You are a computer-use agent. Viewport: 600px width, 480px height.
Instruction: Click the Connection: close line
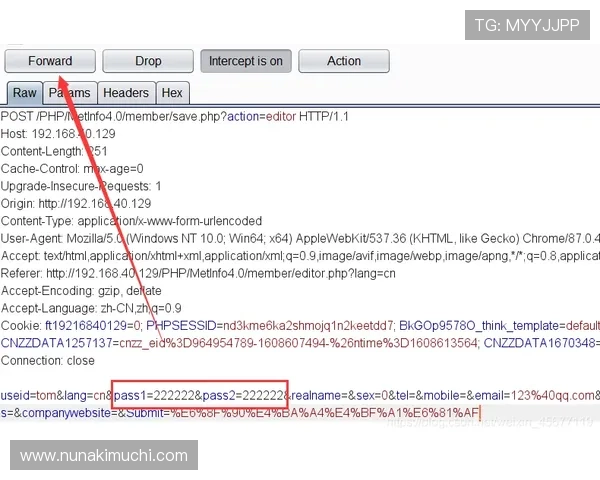tap(48, 361)
